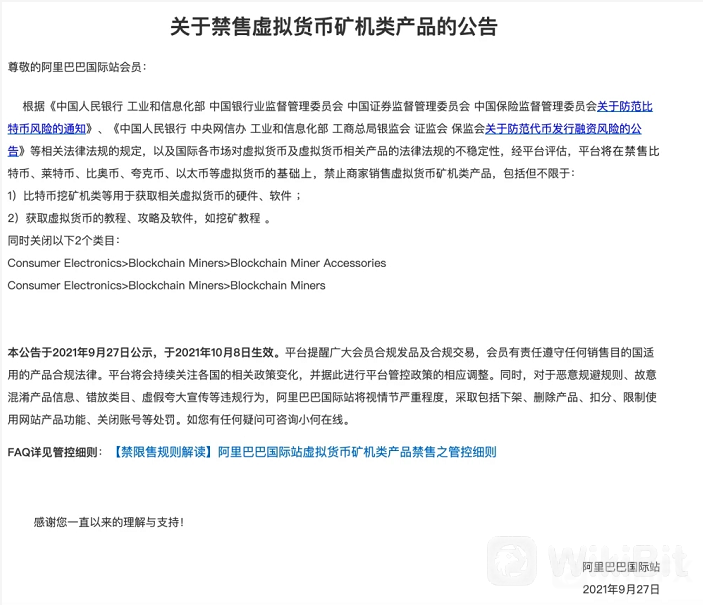The image size is (703, 605).
Task: Click the greeting 尊敬的阿里巴巴国际站会员
Action: [x=77, y=67]
